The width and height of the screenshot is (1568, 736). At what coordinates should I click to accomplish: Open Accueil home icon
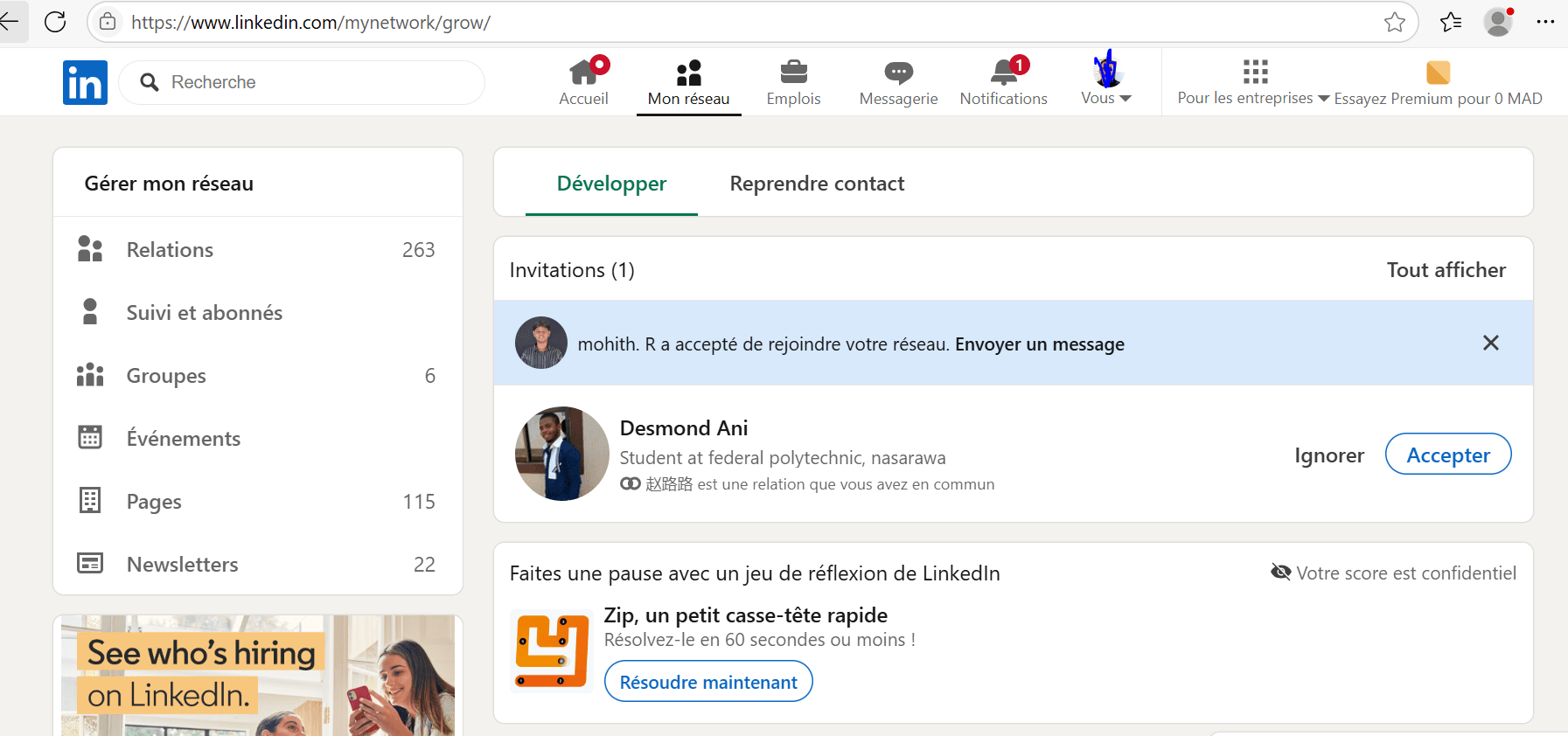pyautogui.click(x=583, y=71)
